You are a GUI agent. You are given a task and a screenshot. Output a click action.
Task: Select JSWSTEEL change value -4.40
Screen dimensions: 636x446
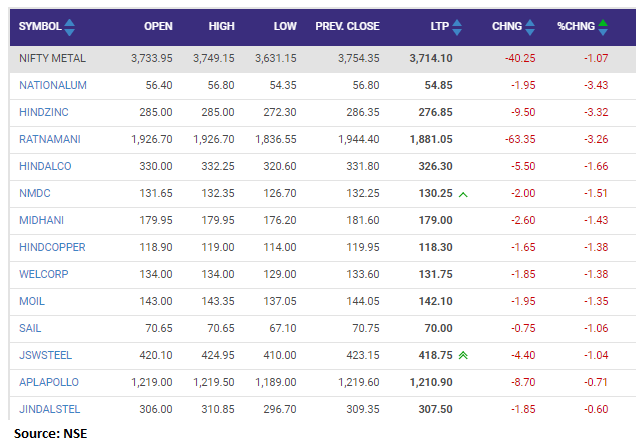click(523, 355)
